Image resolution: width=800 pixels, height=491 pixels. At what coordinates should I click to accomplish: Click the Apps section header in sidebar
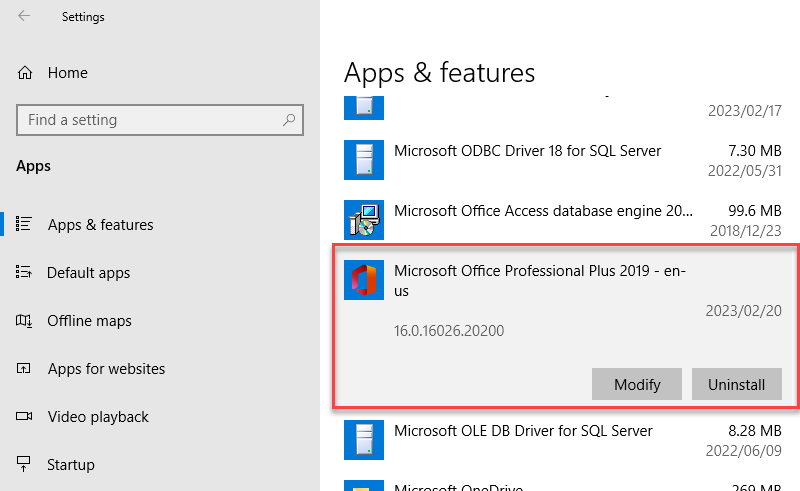33,166
